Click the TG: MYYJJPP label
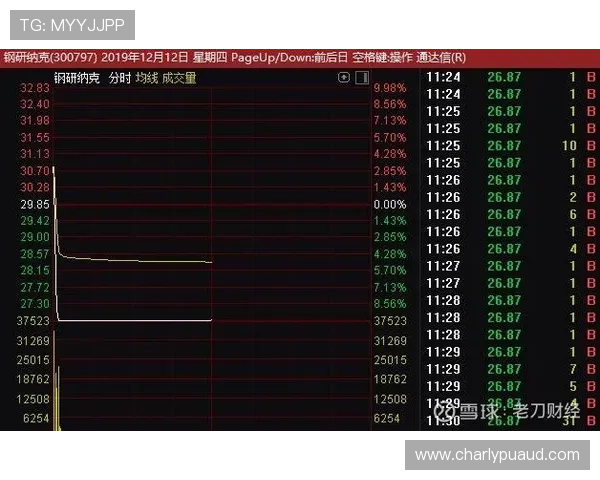This screenshot has width=600, height=480. click(x=71, y=23)
